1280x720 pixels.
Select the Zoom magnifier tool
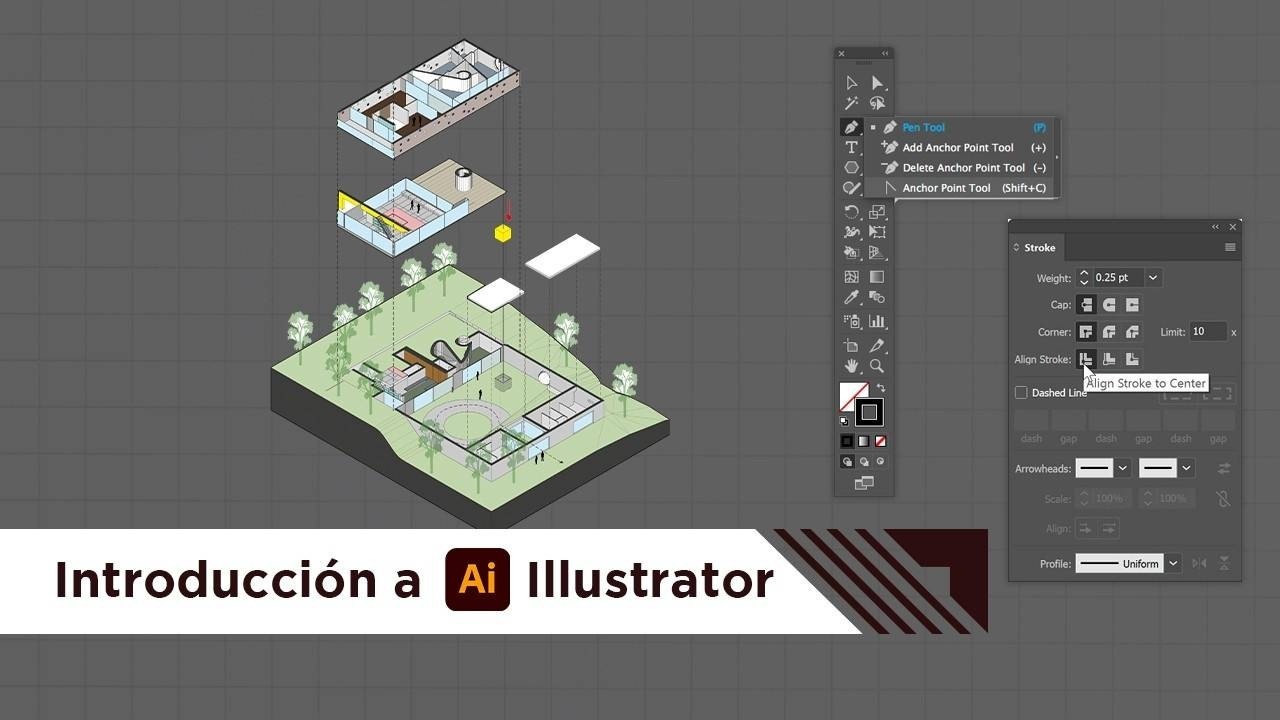pos(877,366)
